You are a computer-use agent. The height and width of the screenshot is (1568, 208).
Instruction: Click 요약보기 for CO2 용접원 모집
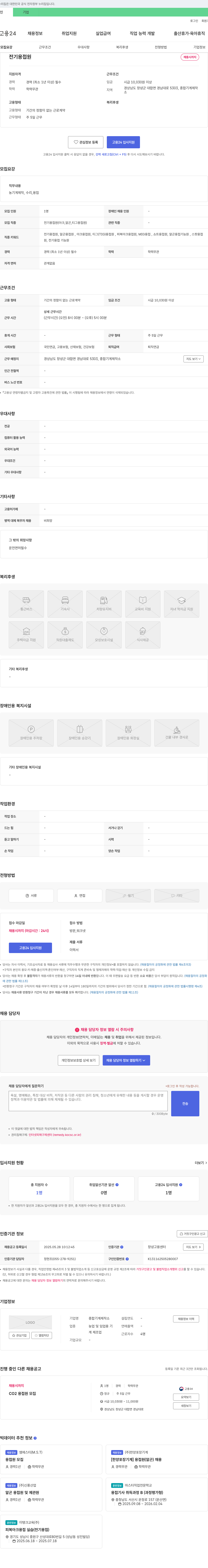[x=186, y=1397]
